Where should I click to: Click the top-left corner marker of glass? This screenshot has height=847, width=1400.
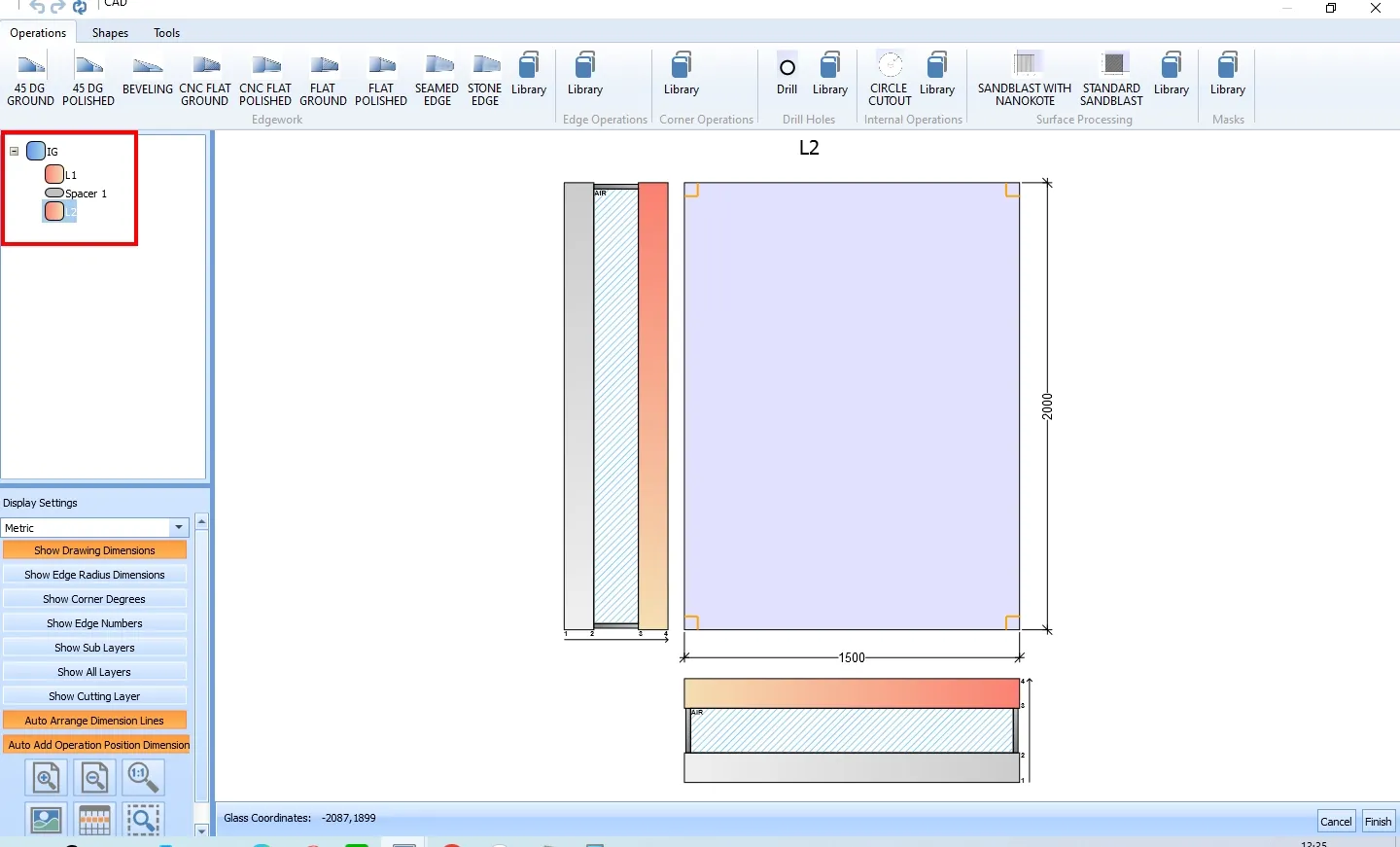[x=692, y=190]
